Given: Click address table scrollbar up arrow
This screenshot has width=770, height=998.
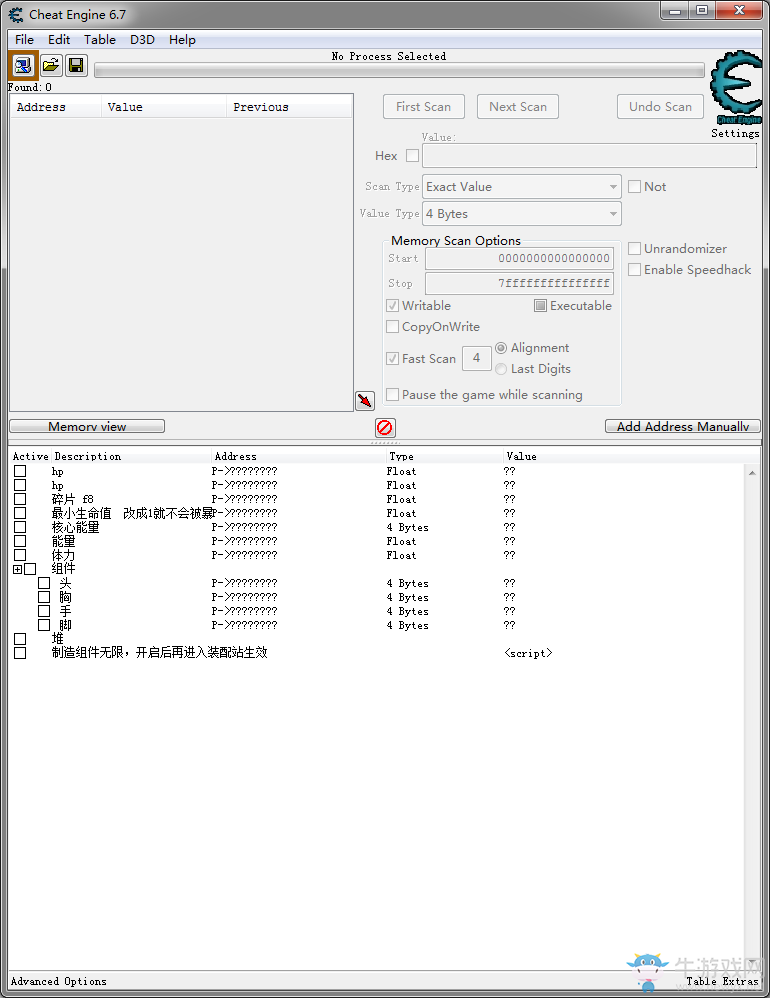Looking at the screenshot, I should tap(752, 473).
